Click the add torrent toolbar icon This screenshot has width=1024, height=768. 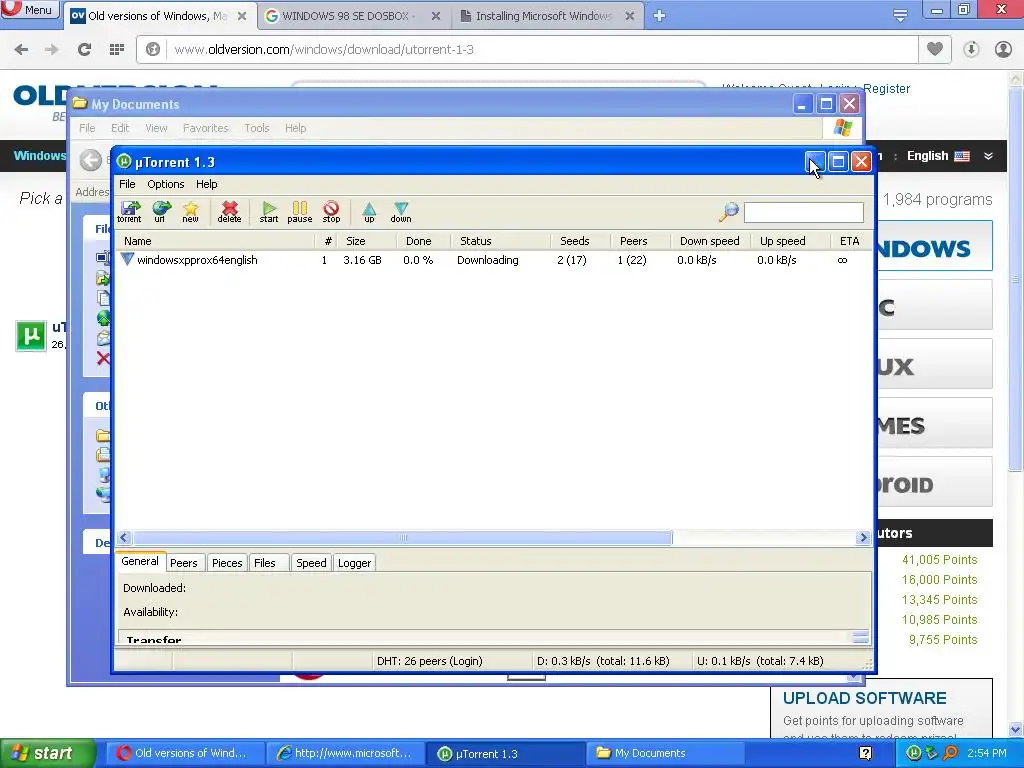pyautogui.click(x=129, y=212)
